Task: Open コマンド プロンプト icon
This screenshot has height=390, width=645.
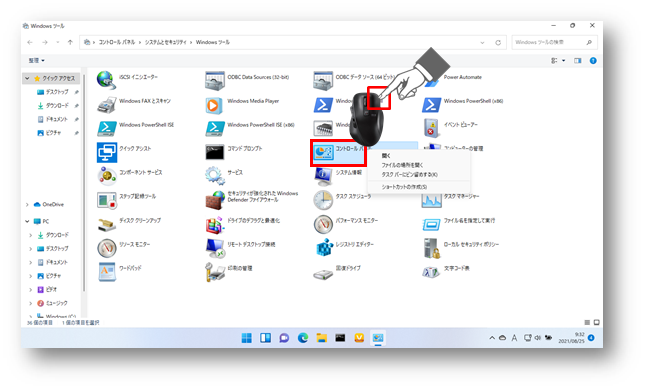Action: (x=215, y=152)
